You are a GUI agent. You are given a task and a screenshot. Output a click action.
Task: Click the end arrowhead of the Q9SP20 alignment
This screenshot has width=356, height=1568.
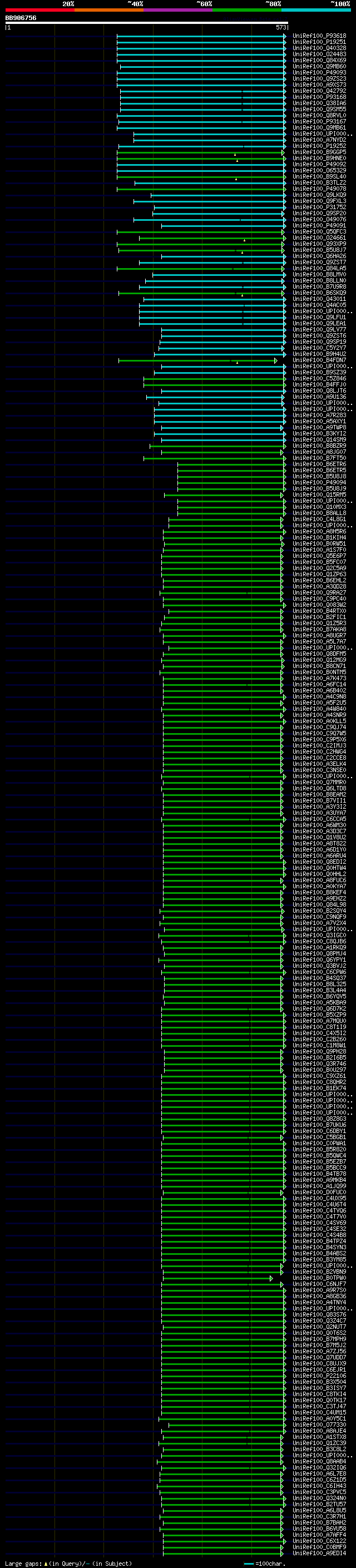tap(283, 214)
